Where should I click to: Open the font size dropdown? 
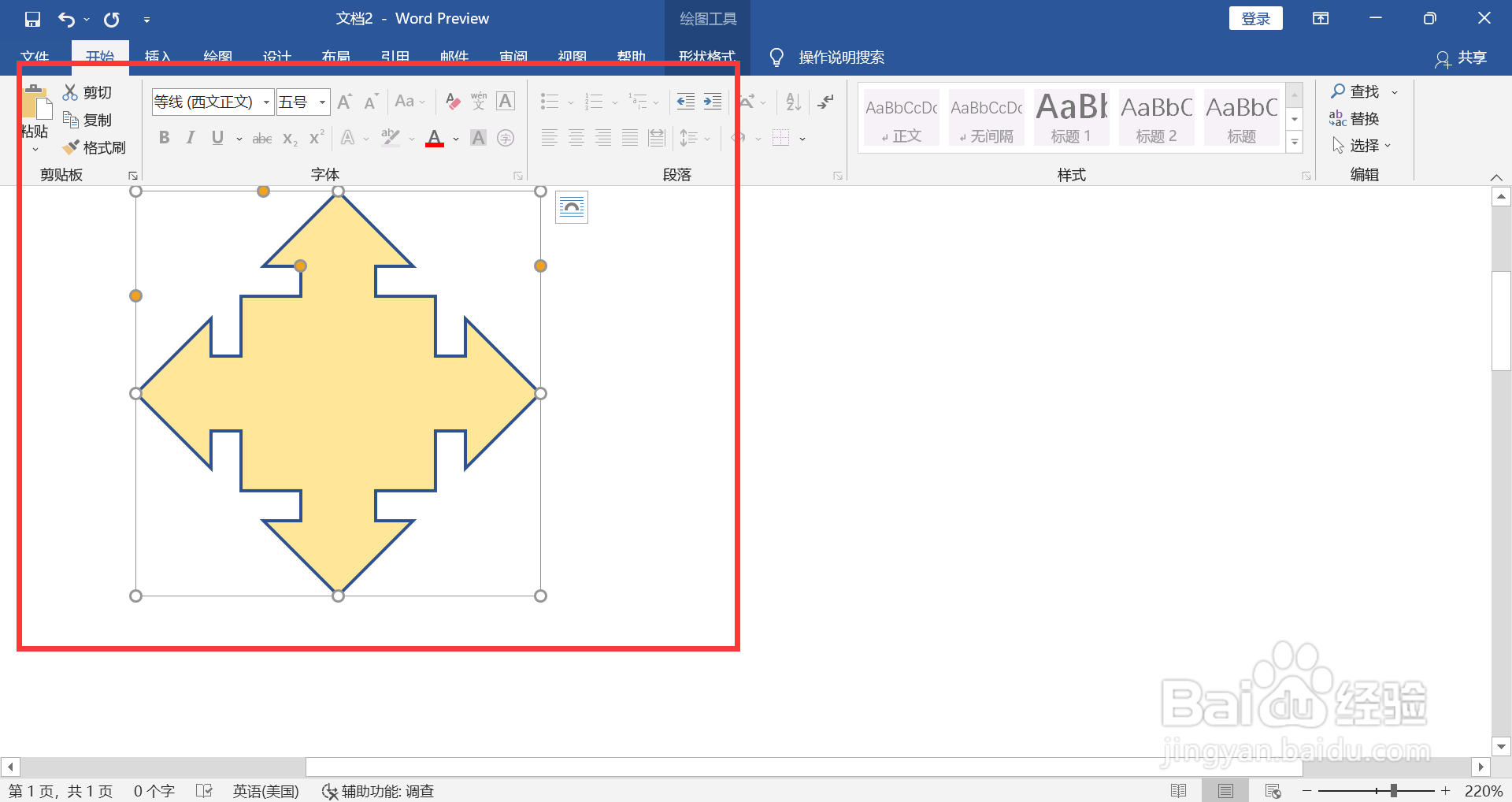point(322,102)
